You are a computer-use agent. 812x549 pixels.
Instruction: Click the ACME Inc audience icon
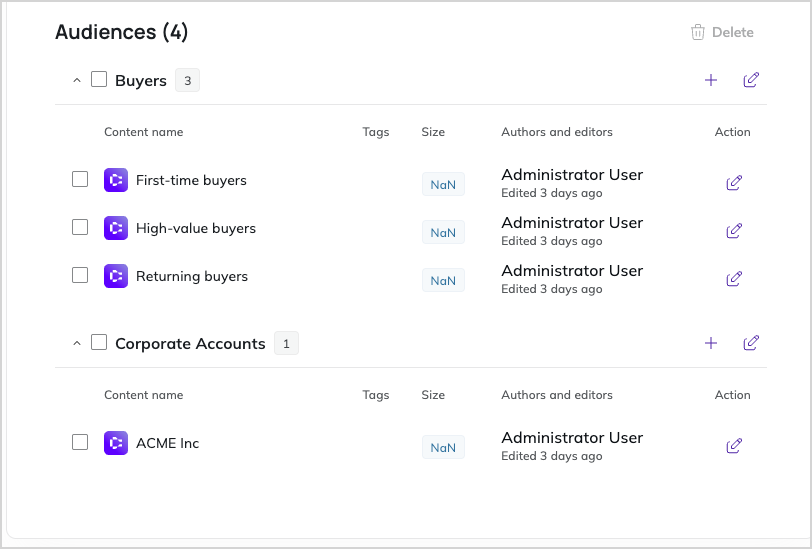116,443
